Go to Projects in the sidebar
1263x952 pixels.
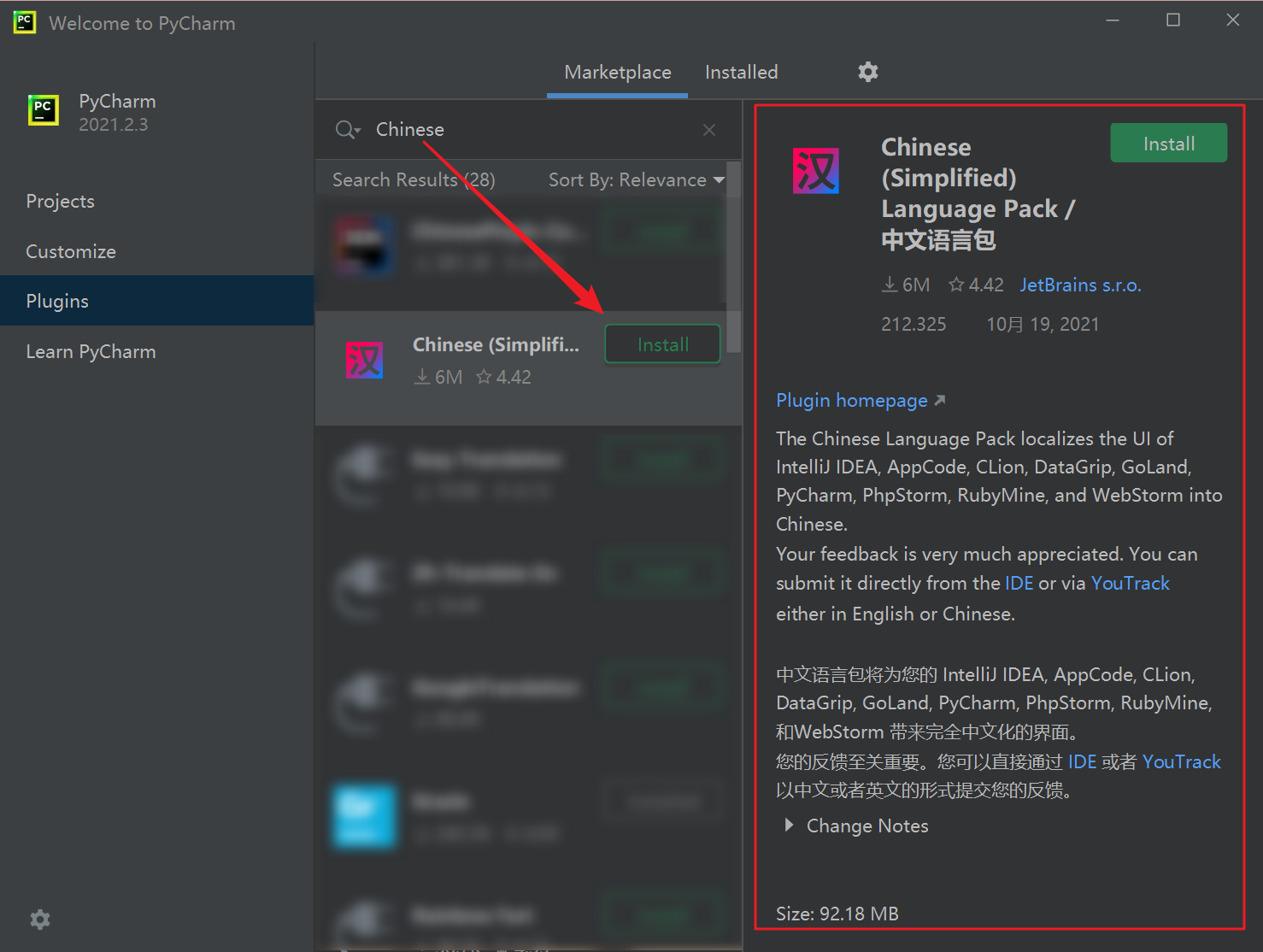(61, 202)
